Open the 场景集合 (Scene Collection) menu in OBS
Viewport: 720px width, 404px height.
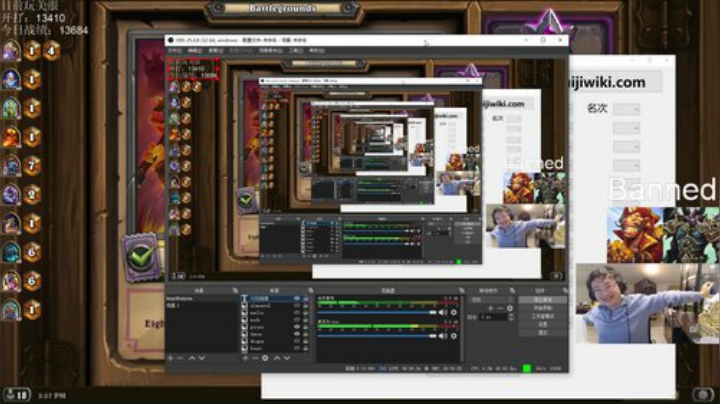[x=270, y=50]
